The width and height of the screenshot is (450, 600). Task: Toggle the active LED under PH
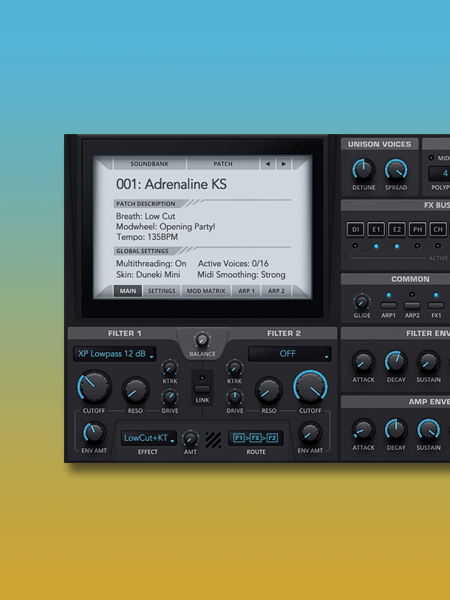(417, 246)
